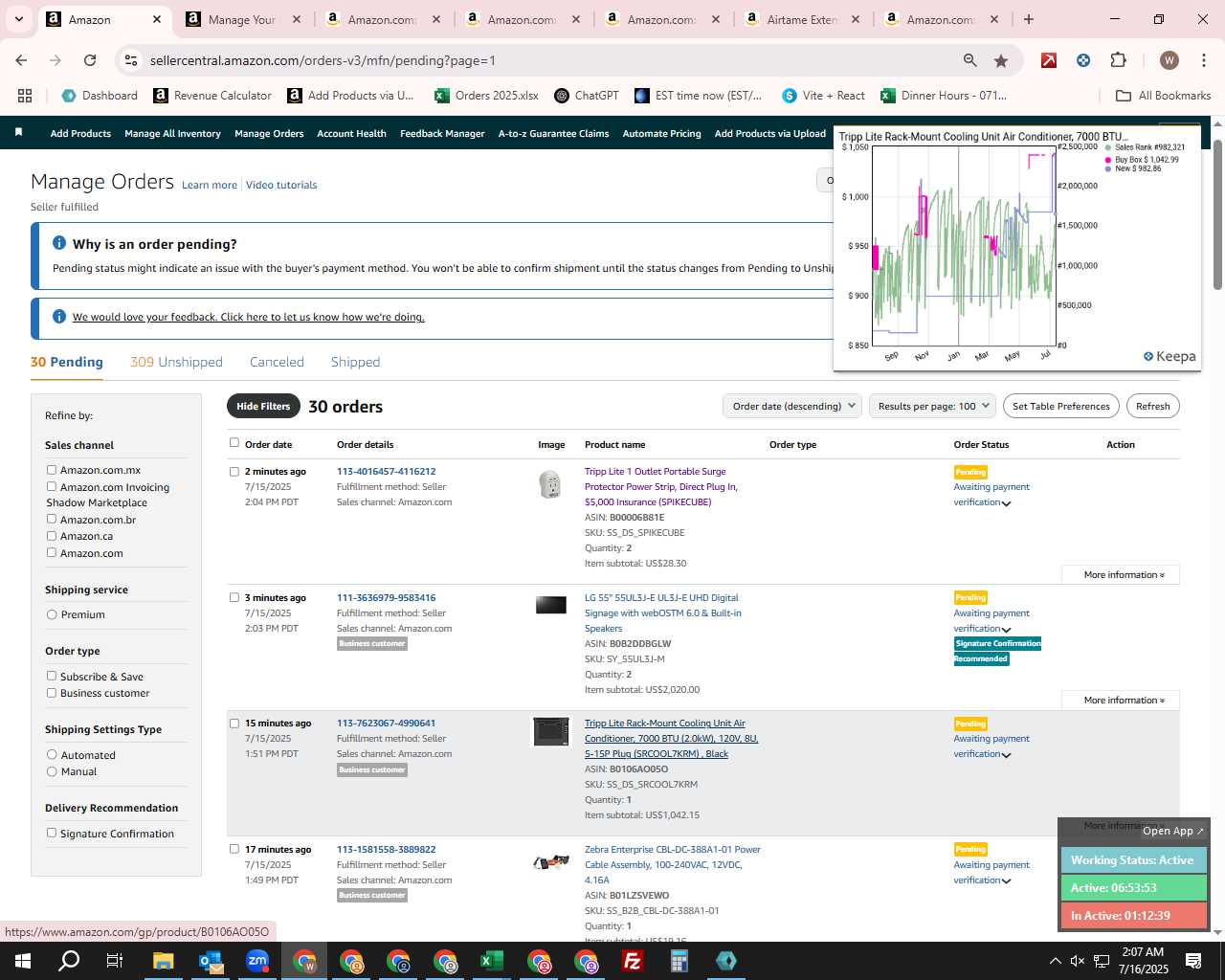Open the browser zoom magnifier icon

click(970, 60)
